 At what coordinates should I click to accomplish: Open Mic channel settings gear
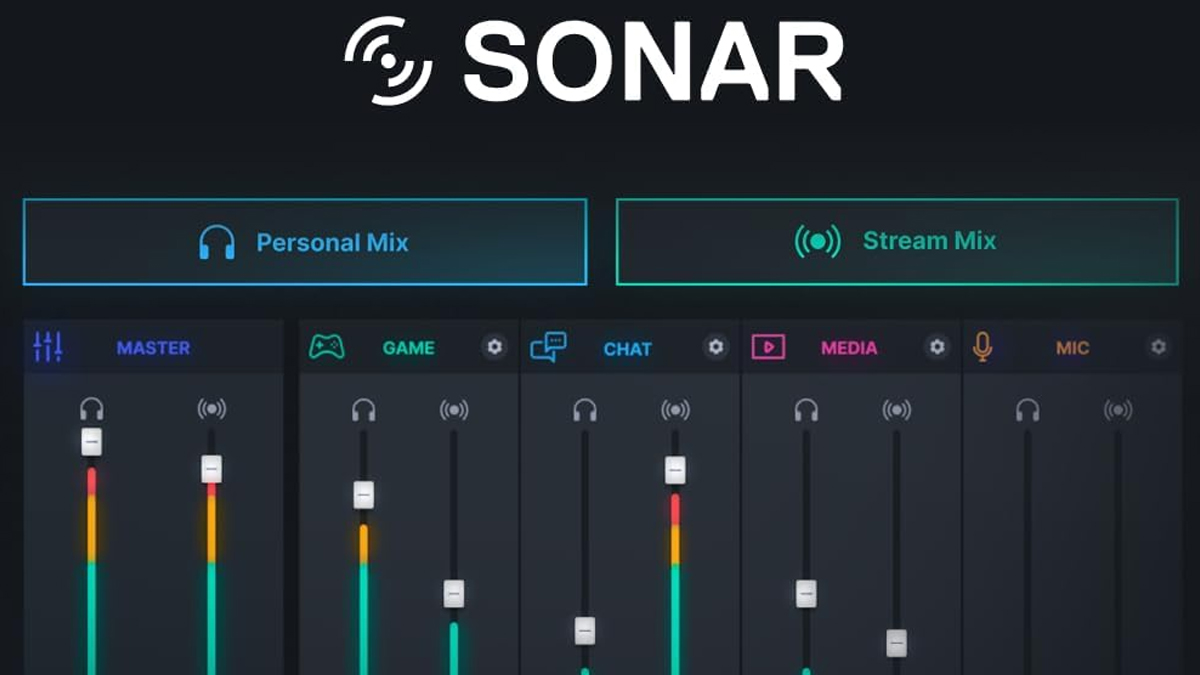click(1158, 347)
